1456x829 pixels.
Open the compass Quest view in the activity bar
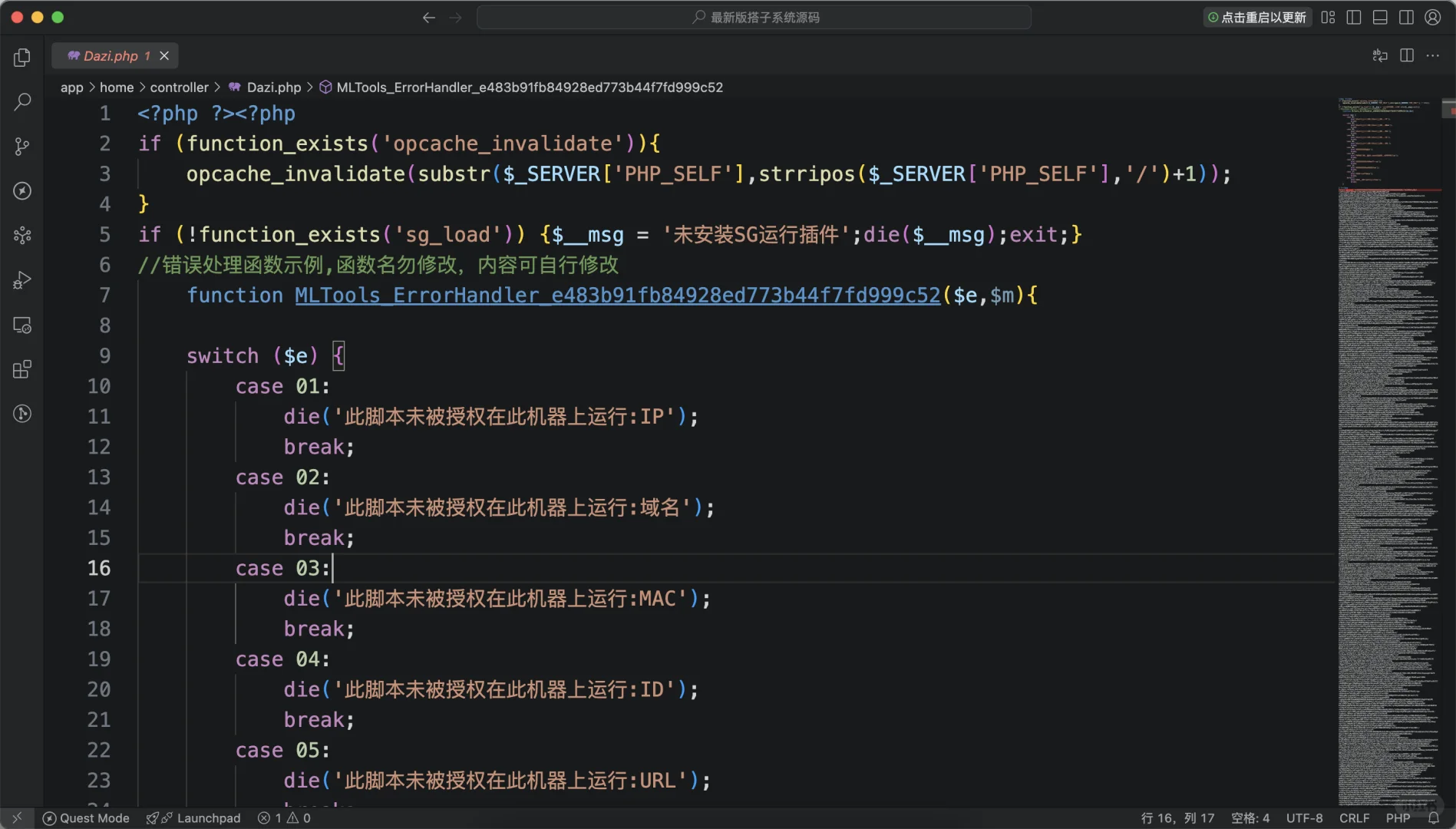[x=22, y=190]
